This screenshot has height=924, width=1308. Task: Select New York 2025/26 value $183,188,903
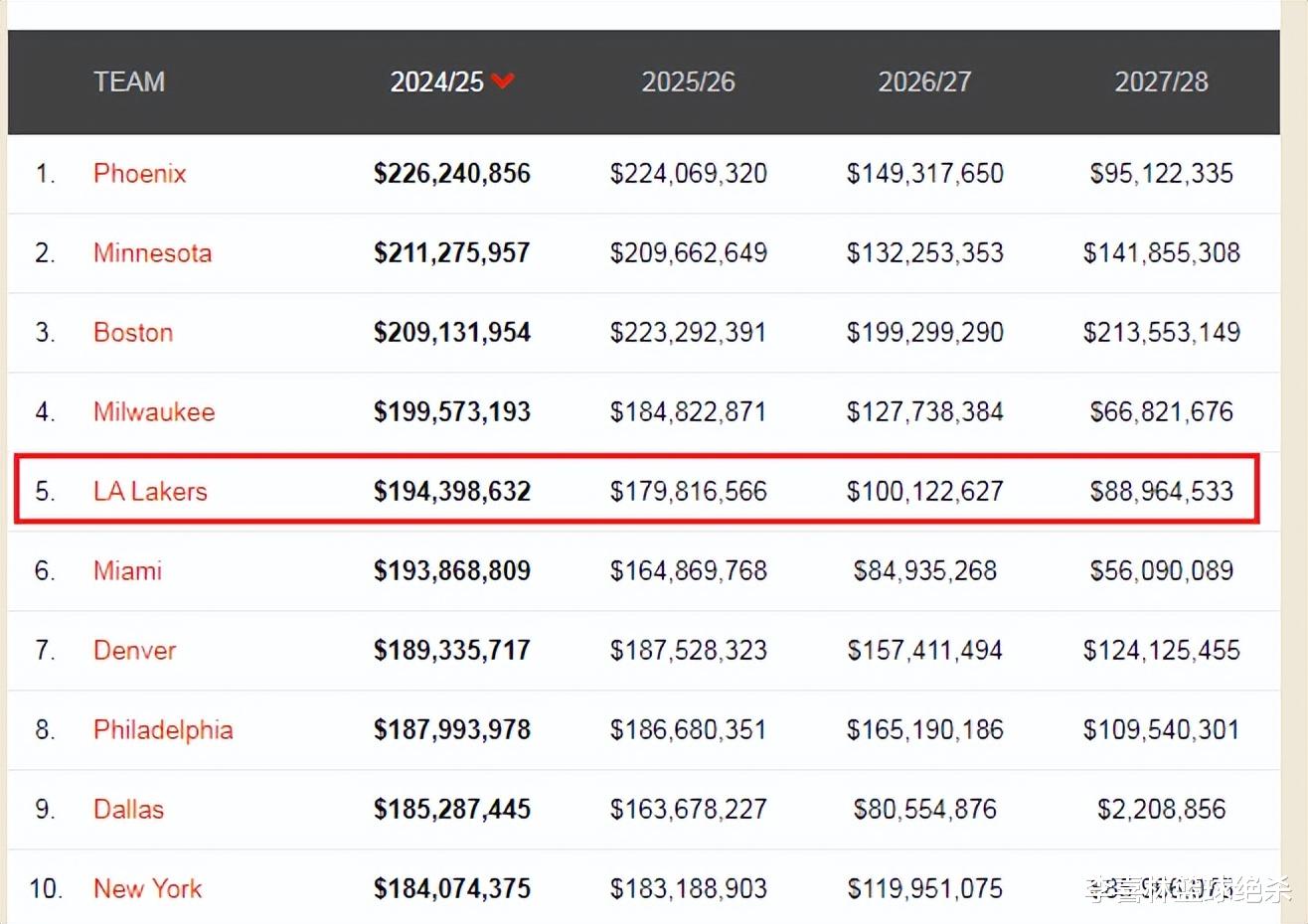[x=689, y=888]
